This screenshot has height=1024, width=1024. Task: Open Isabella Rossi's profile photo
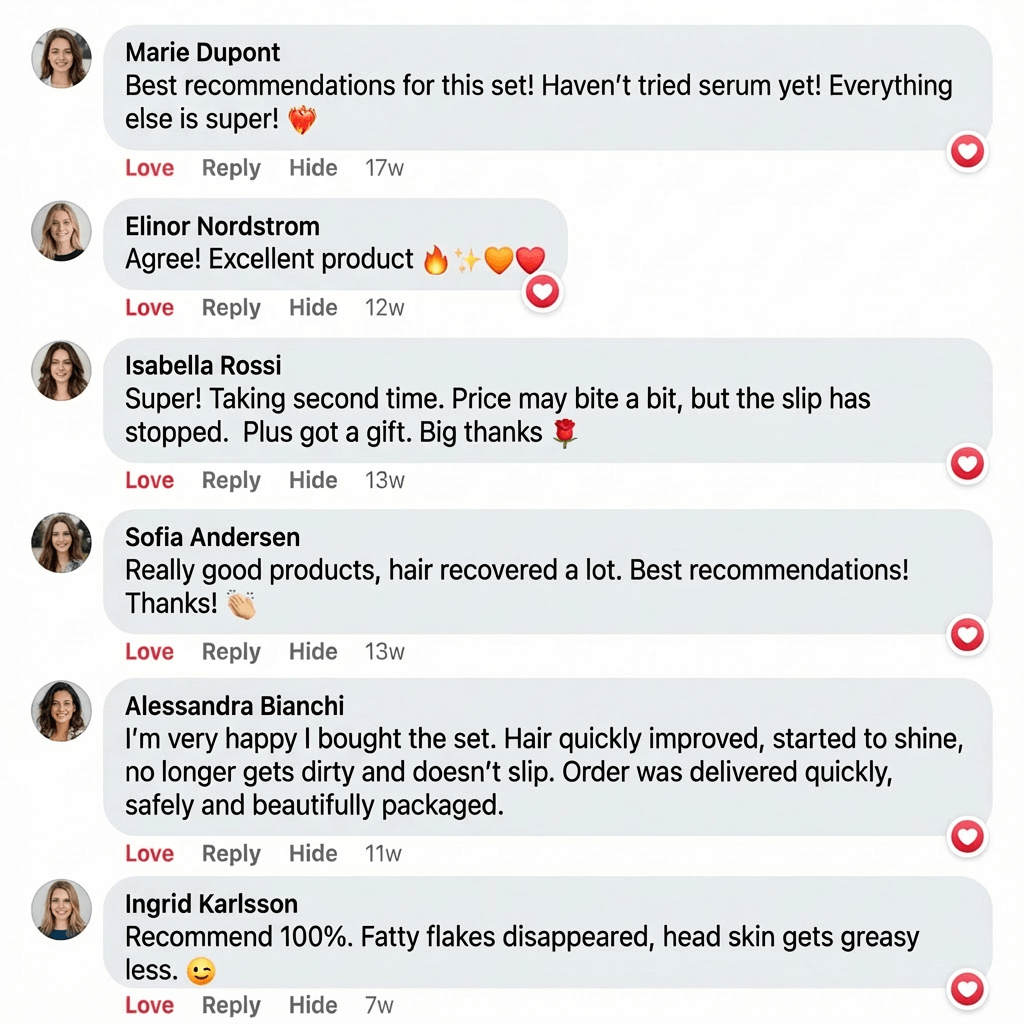(62, 370)
